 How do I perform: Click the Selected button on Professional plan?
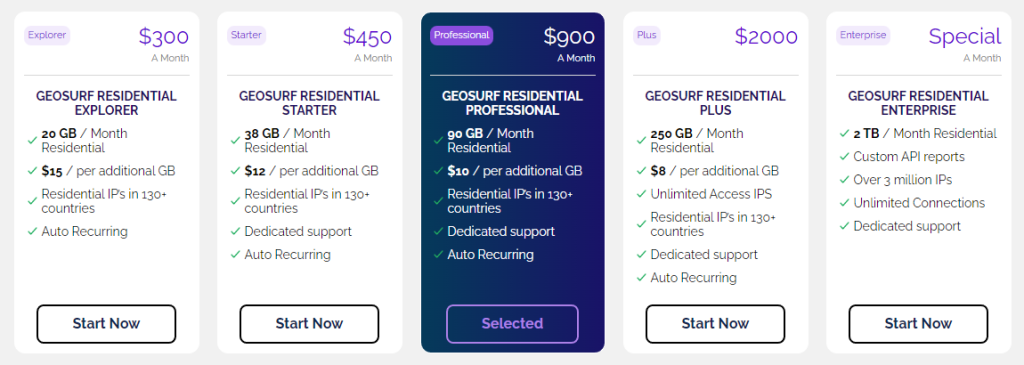513,324
